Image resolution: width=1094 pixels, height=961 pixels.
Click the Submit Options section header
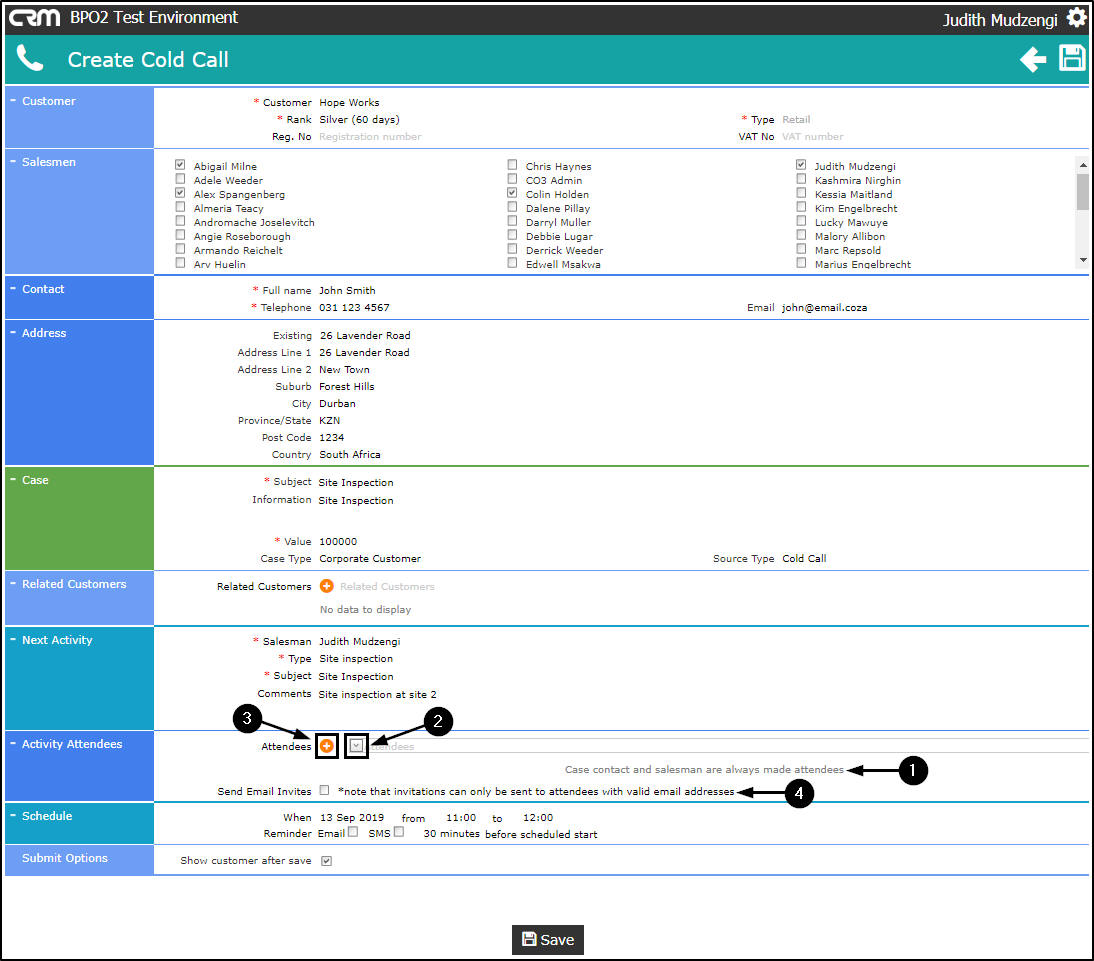[x=65, y=858]
